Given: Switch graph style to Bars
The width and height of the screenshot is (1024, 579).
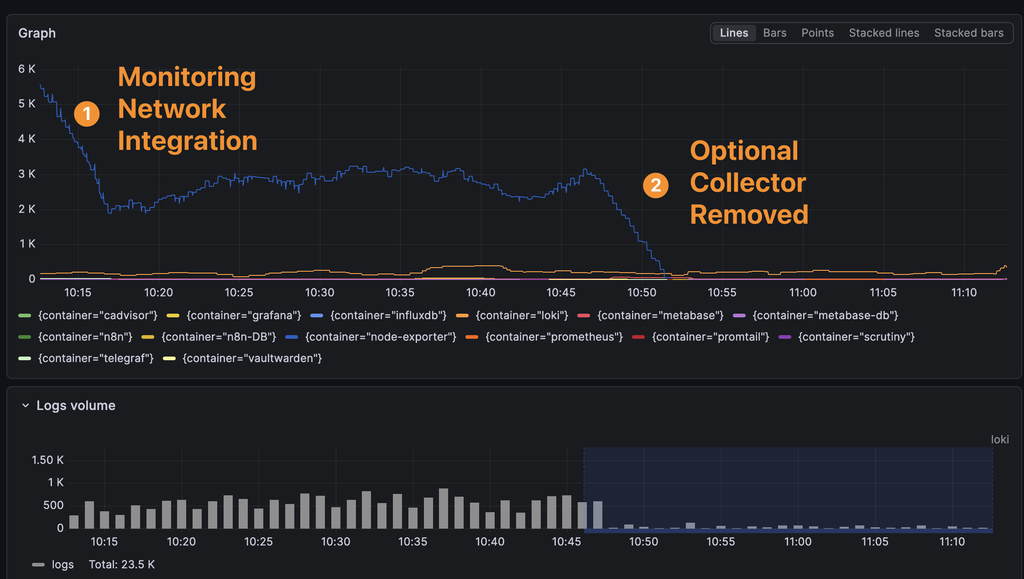Looking at the screenshot, I should tap(775, 33).
